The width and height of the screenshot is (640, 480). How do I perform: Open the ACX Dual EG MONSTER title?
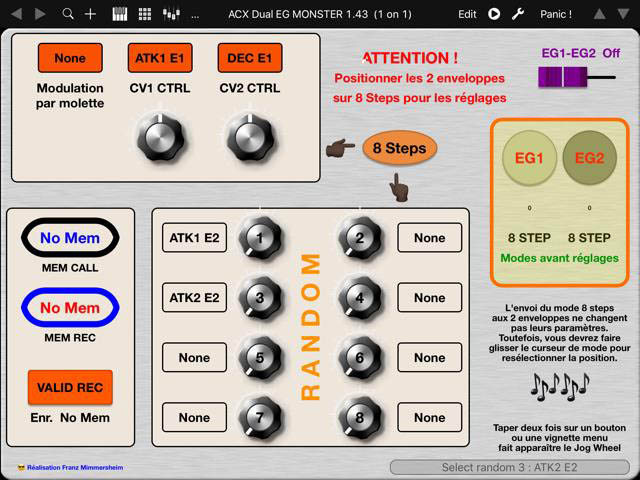coord(320,14)
